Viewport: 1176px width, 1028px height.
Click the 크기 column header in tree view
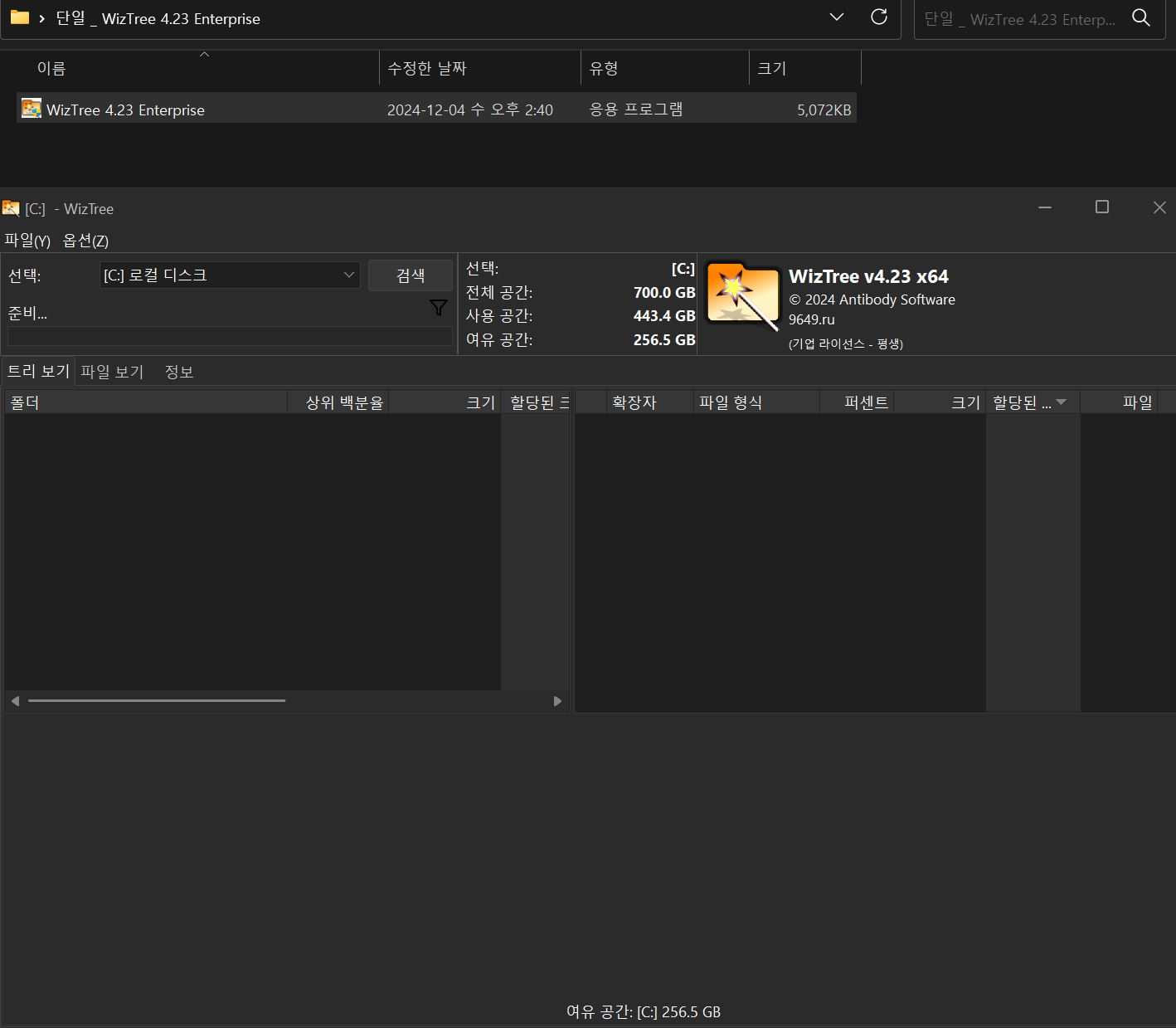tap(445, 402)
